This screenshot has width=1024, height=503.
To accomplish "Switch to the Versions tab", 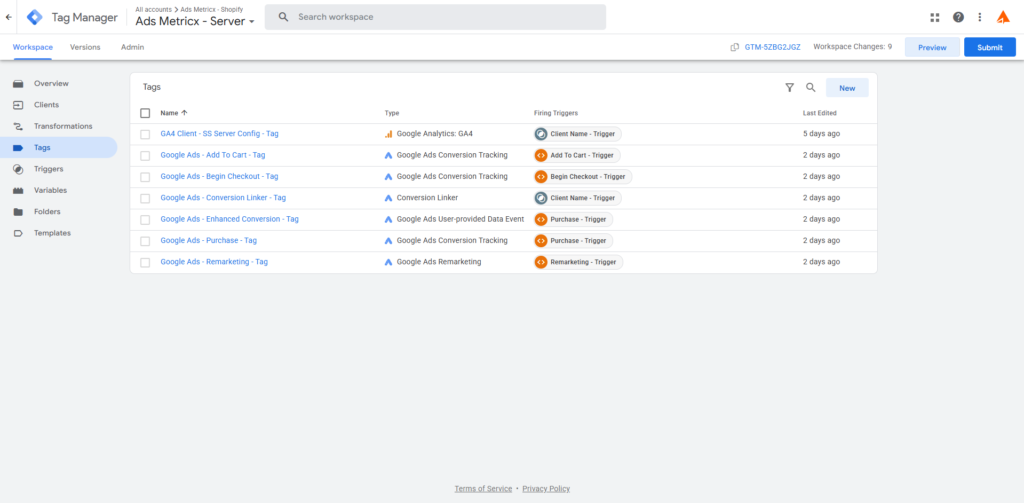I will tap(86, 47).
